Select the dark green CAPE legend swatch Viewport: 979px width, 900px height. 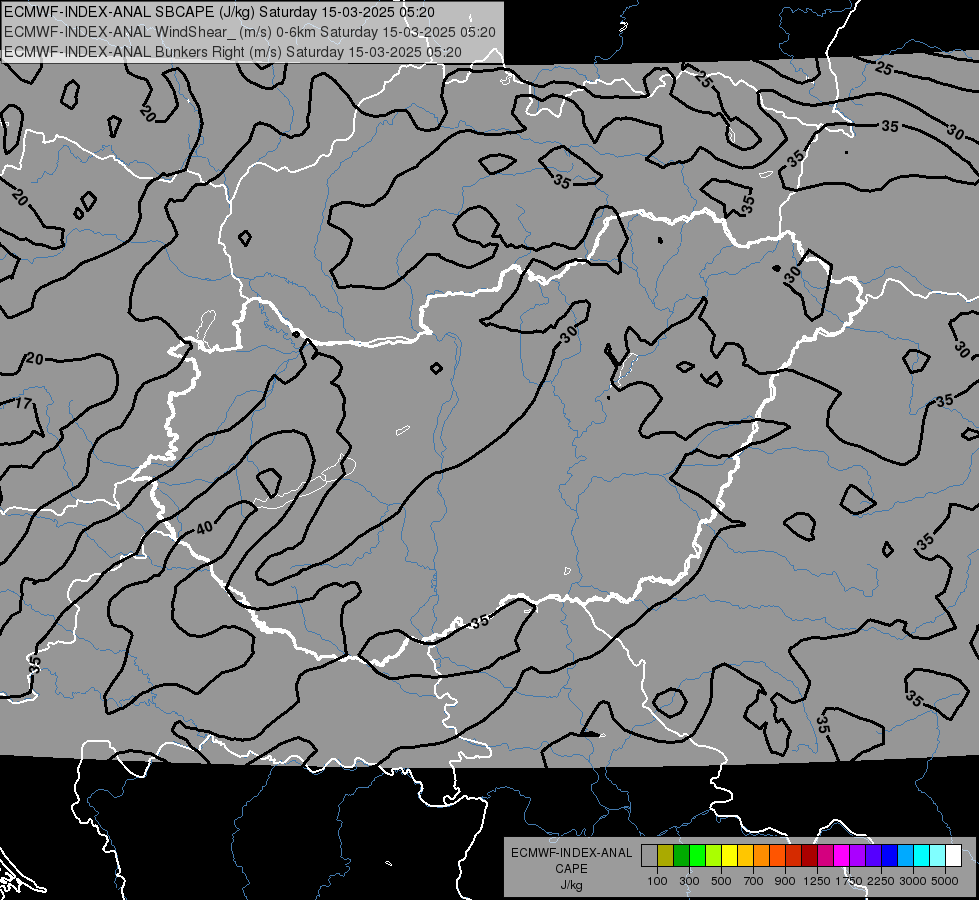pos(681,855)
